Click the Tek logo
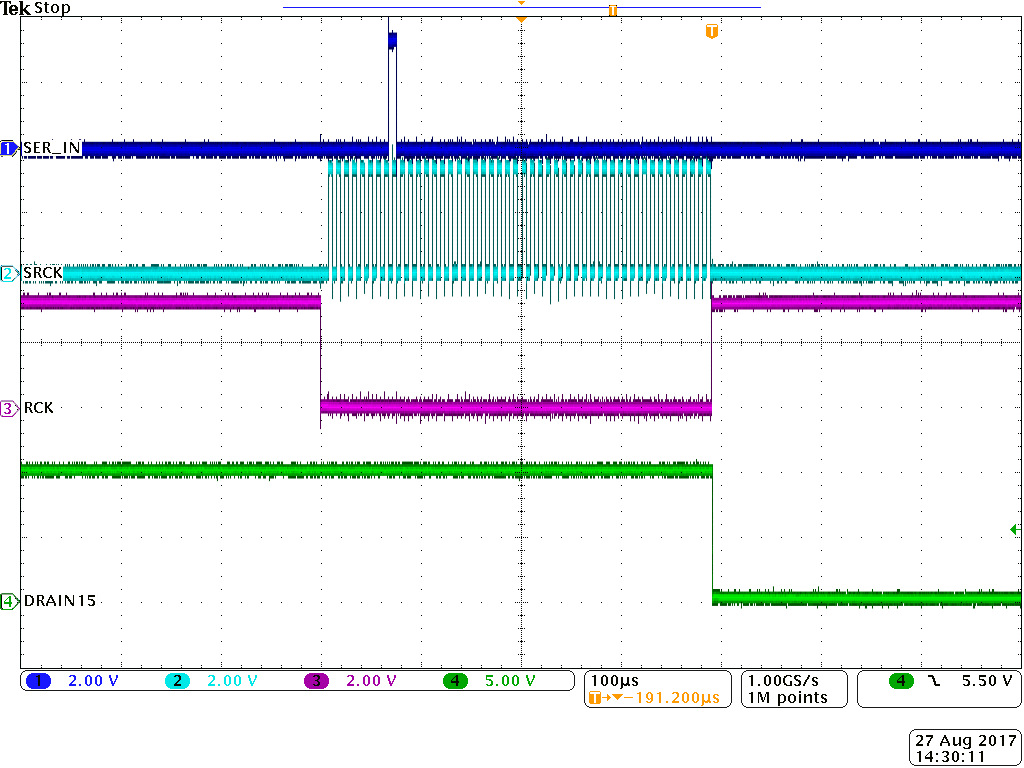 (x=14, y=7)
